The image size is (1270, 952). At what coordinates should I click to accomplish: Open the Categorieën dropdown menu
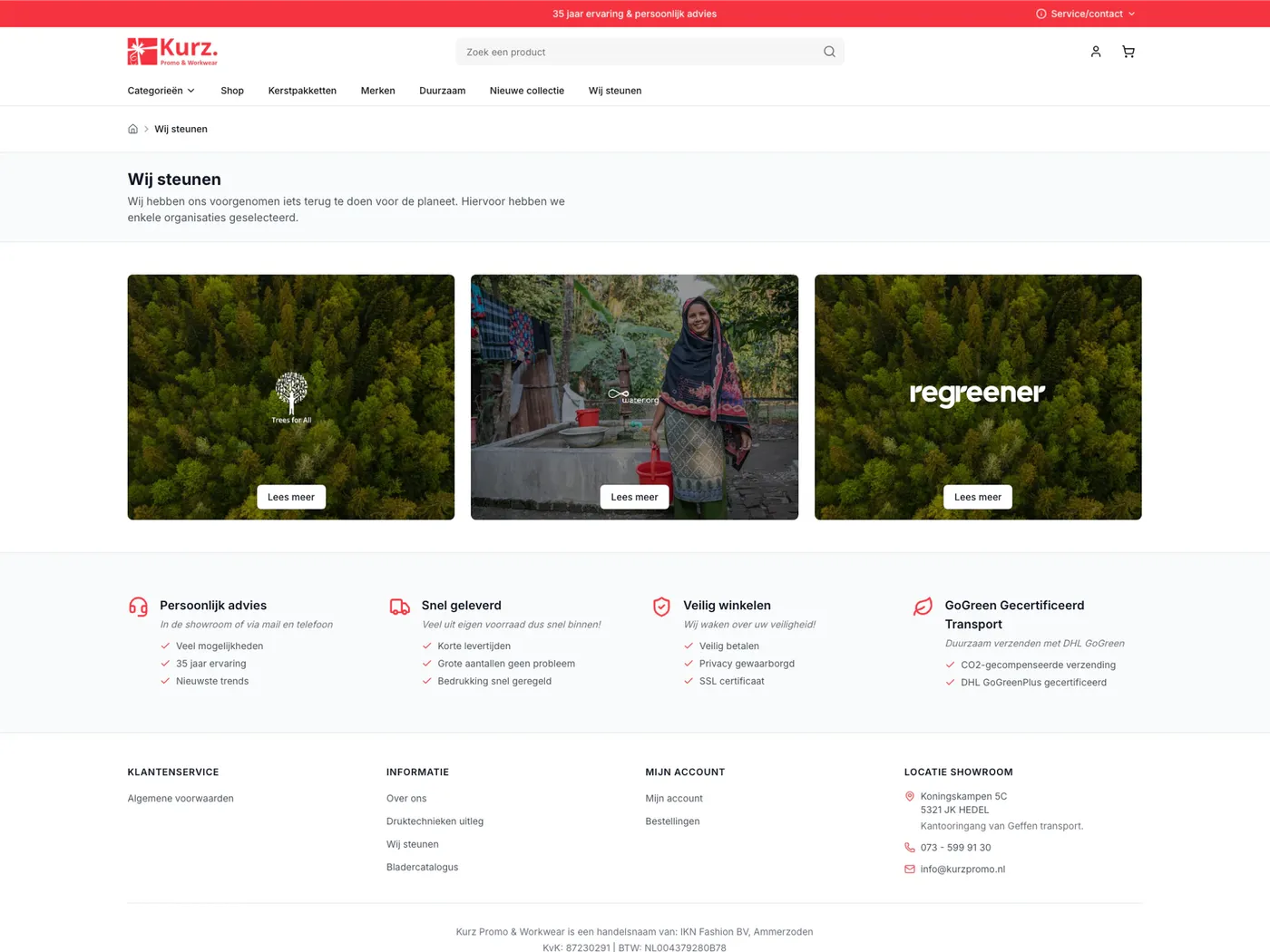pyautogui.click(x=161, y=91)
